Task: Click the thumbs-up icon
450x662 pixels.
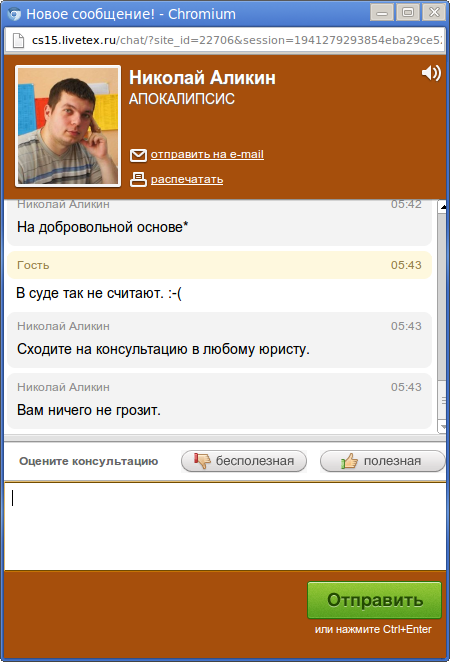Action: tap(350, 461)
